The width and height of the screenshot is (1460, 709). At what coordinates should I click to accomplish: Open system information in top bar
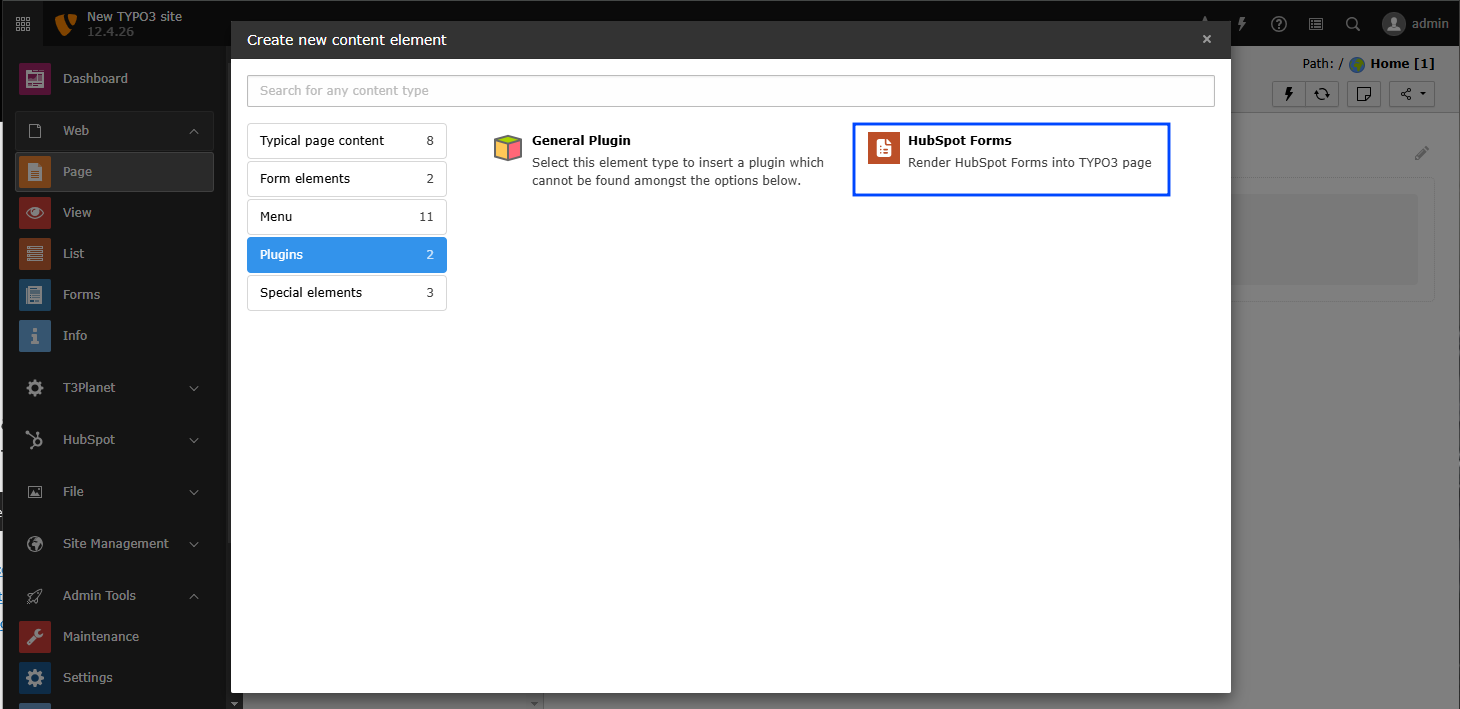coord(1316,24)
